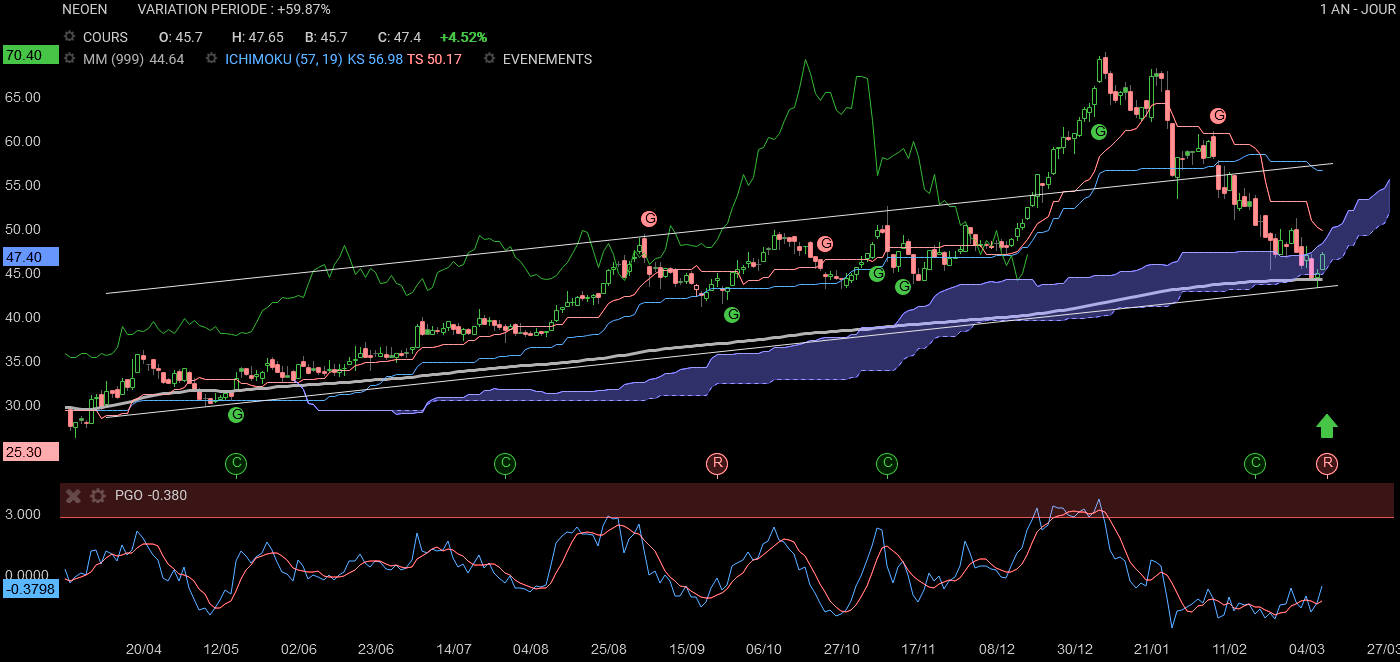The height and width of the screenshot is (662, 1400).
Task: Open C event marker just before 04/08
Action: [x=505, y=463]
